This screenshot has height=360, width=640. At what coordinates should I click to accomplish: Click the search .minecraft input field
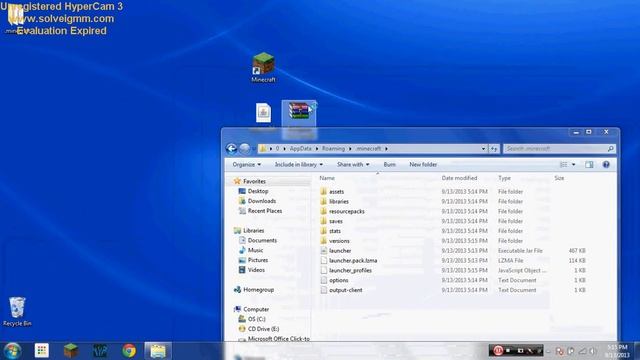tap(559, 149)
